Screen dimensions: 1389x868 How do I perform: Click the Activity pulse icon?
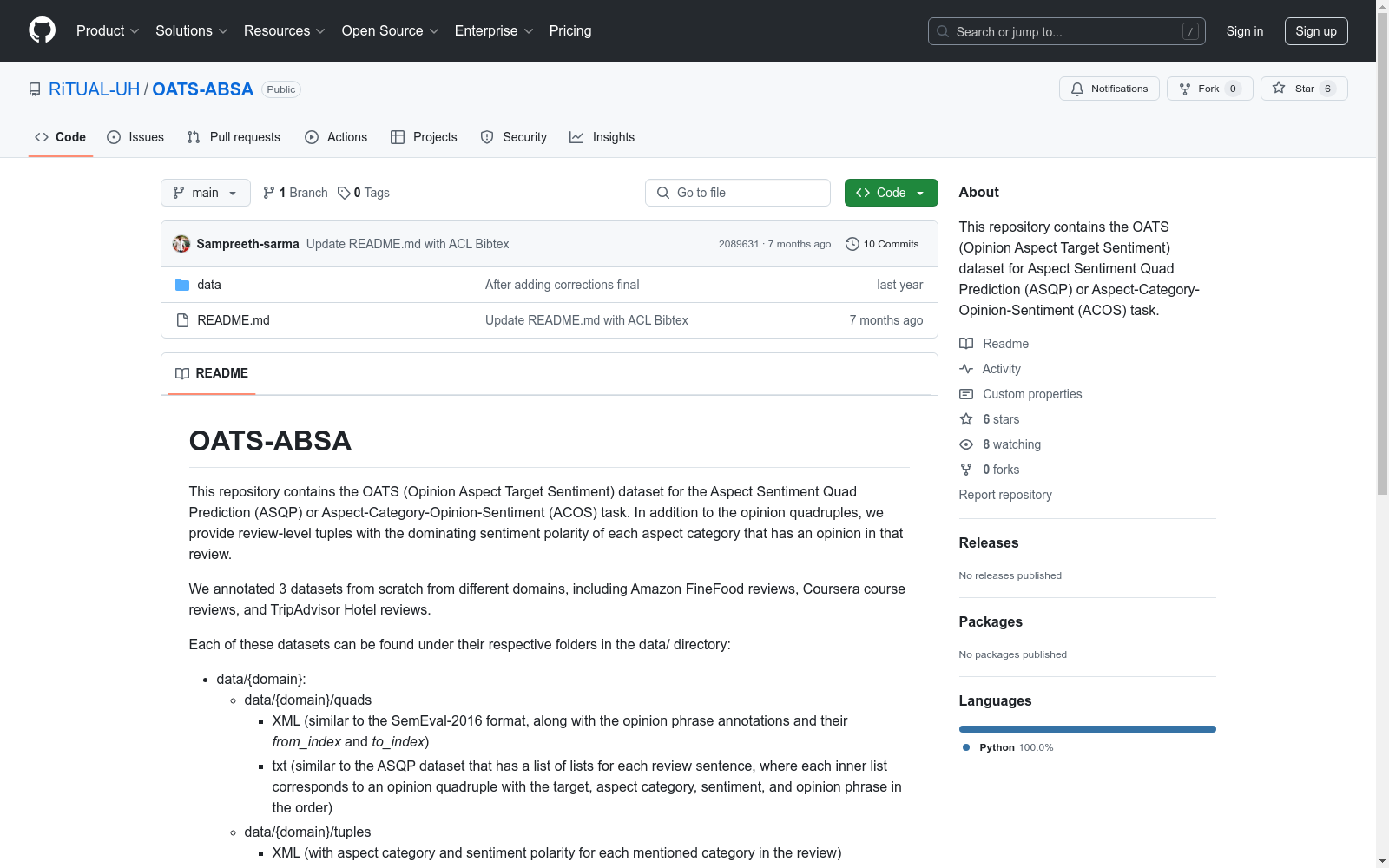coord(966,369)
